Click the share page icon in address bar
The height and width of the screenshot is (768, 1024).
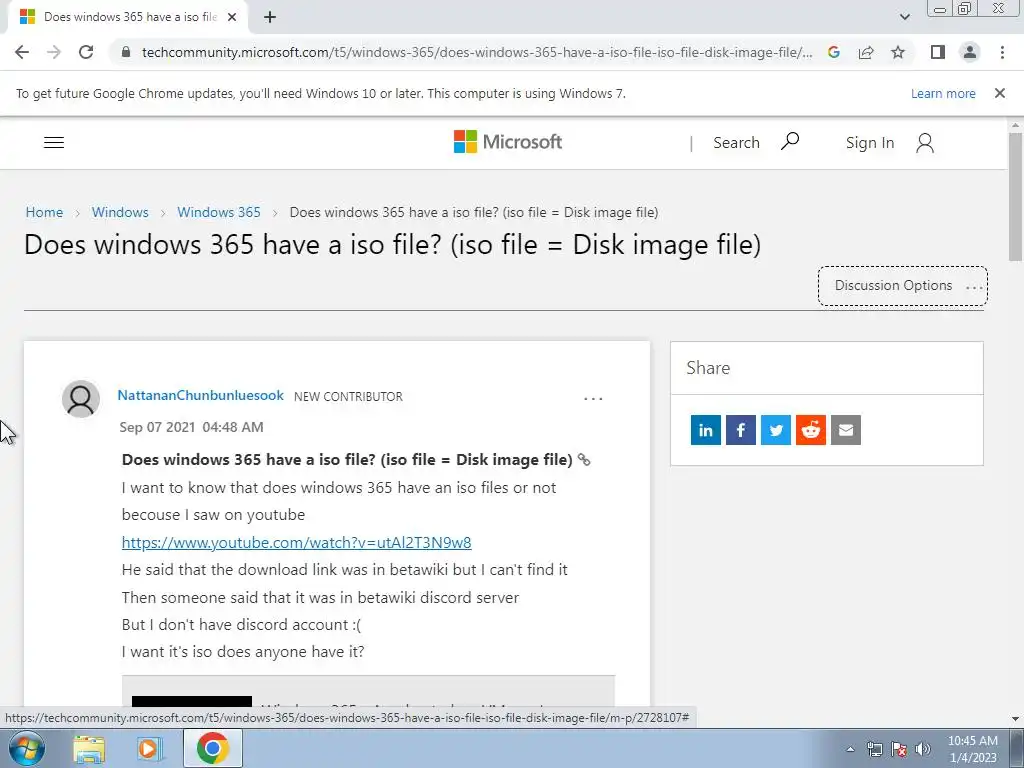[x=866, y=52]
